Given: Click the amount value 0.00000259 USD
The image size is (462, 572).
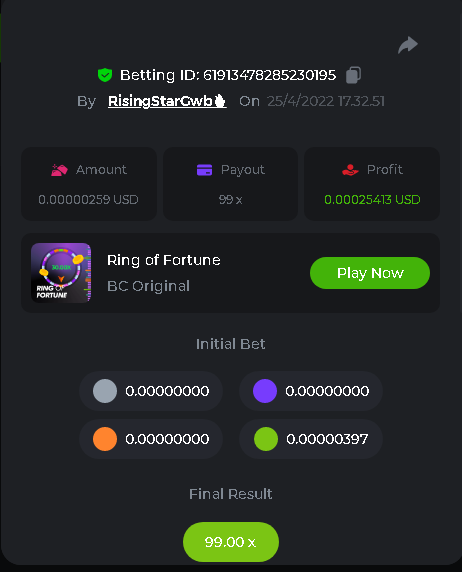Looking at the screenshot, I should 88,200.
